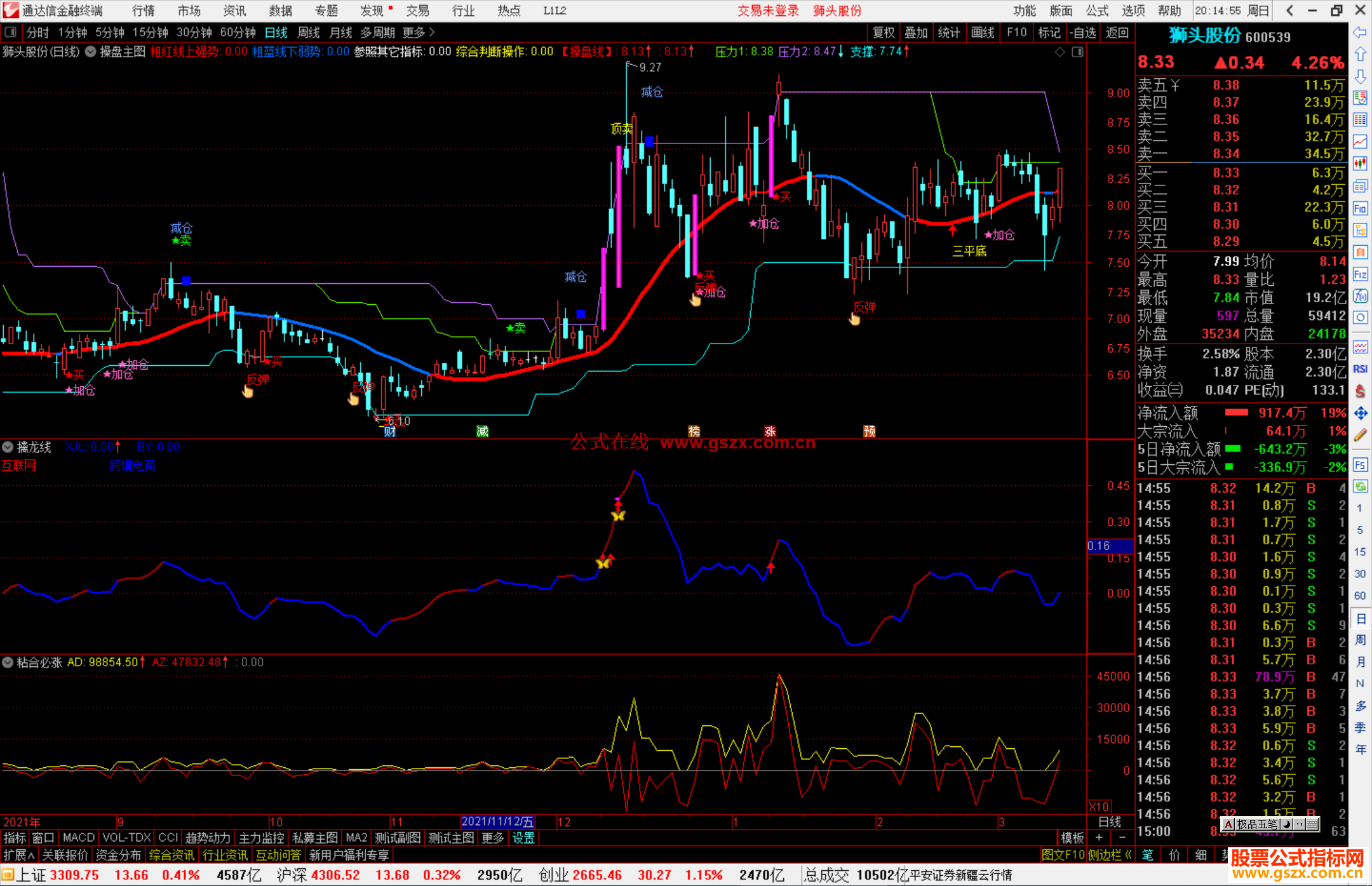Viewport: 1372px width, 886px height.
Task: Click the back chevron in title bar
Action: pos(1289,11)
